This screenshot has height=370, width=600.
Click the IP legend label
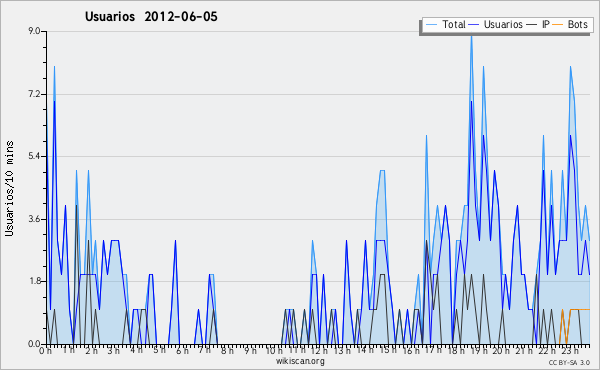[546, 24]
